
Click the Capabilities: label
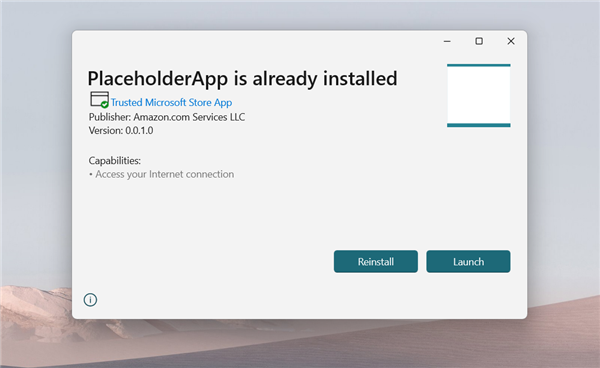[115, 161]
